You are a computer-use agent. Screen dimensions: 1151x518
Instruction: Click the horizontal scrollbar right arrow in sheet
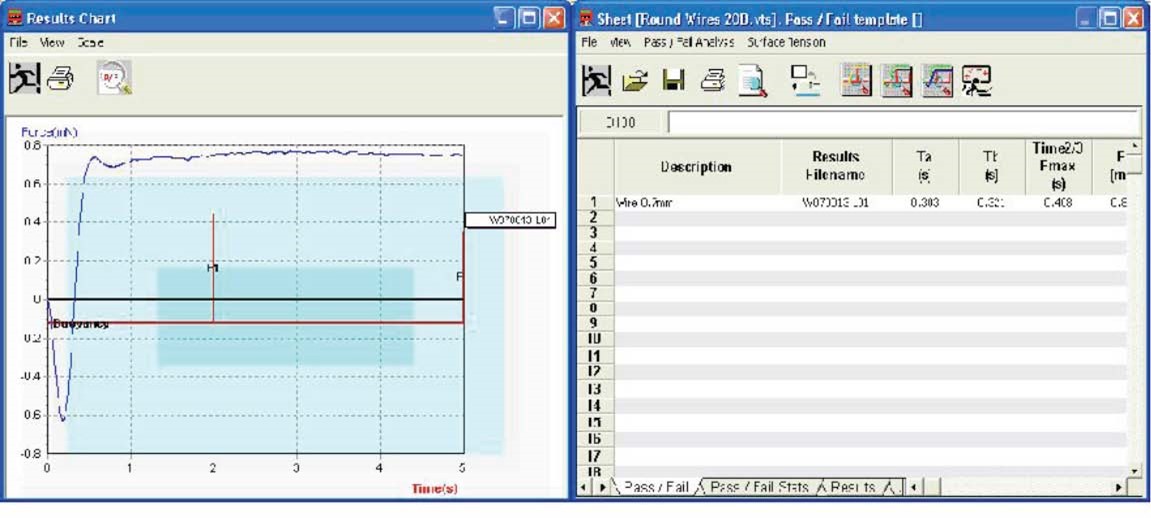1119,487
